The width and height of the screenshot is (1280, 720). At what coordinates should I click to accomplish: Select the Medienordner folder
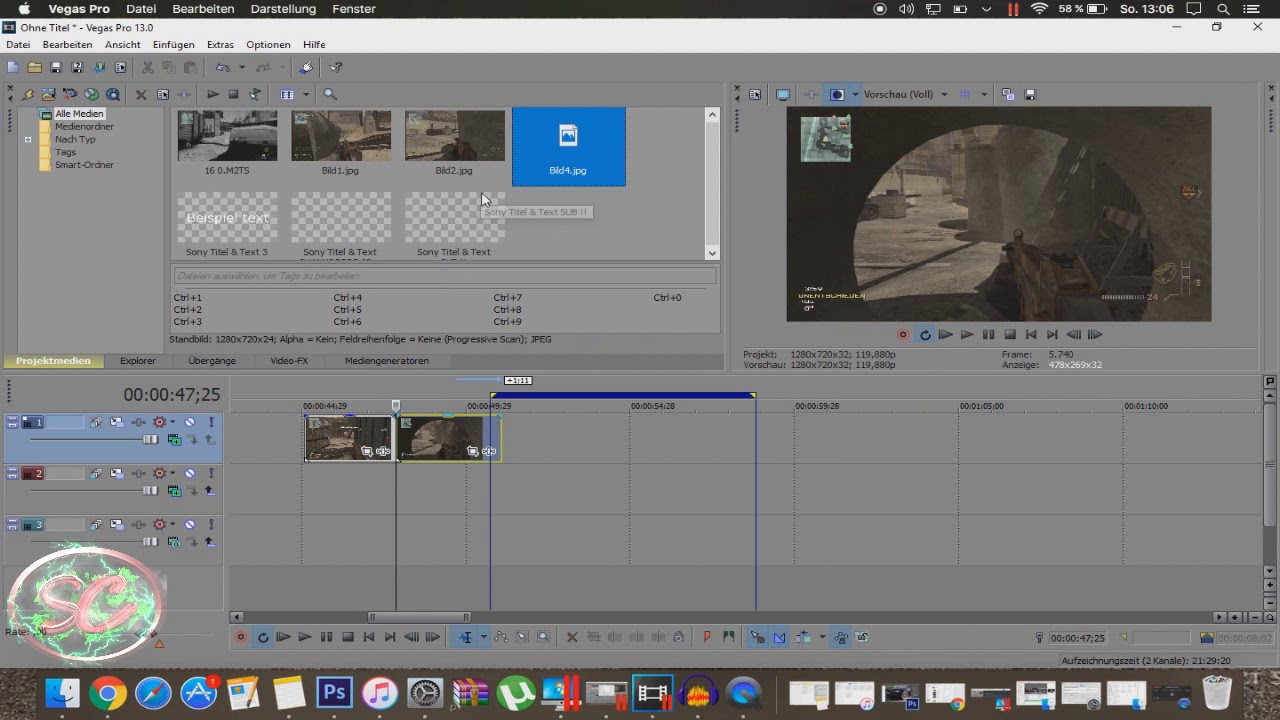[84, 127]
